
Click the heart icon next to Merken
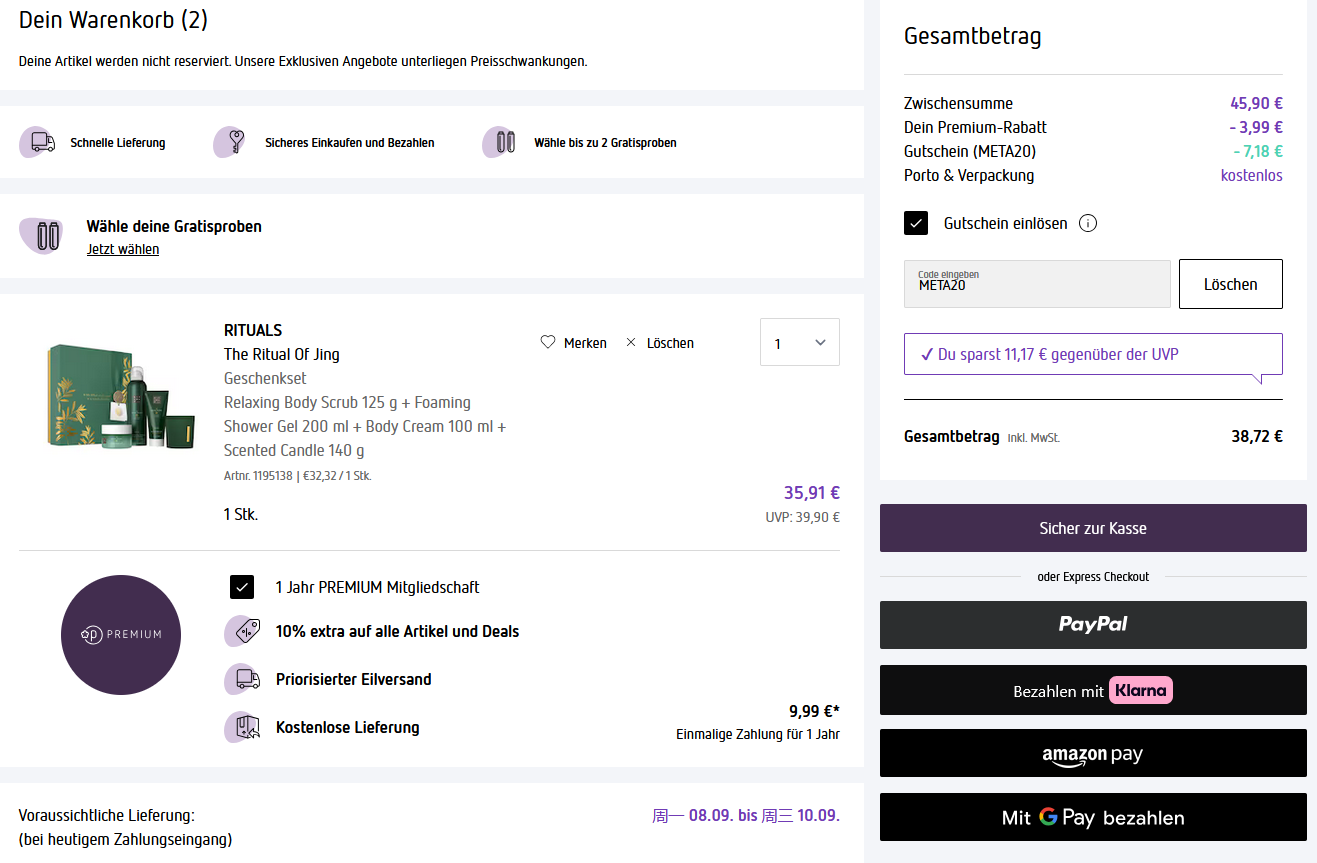[547, 342]
